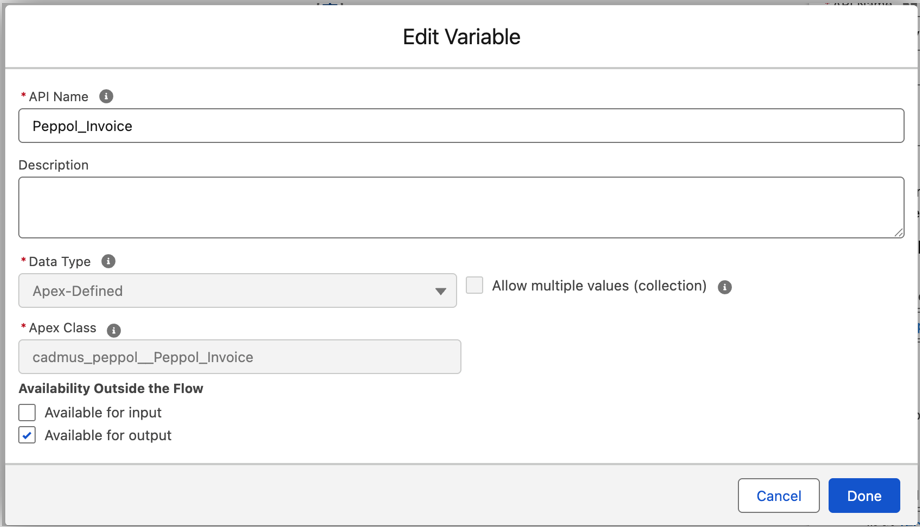The width and height of the screenshot is (920, 527).
Task: Uncheck the Available for output checkbox
Action: tap(27, 435)
